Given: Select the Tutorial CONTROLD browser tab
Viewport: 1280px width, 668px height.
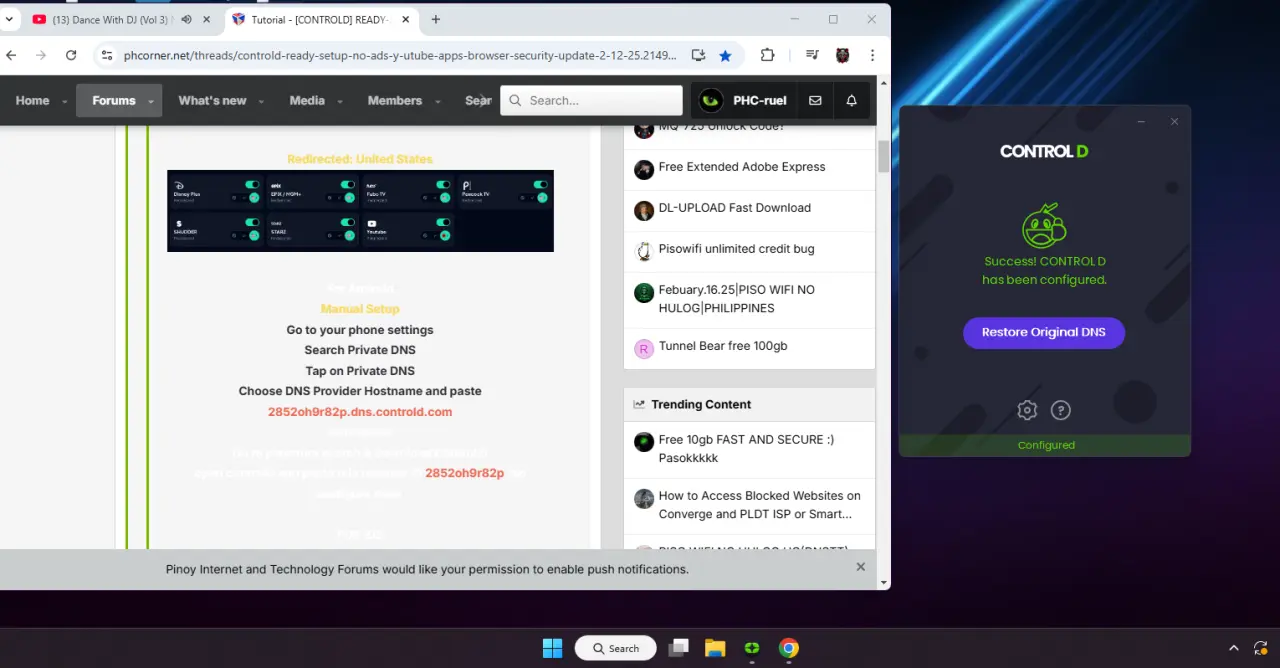Looking at the screenshot, I should tap(322, 20).
